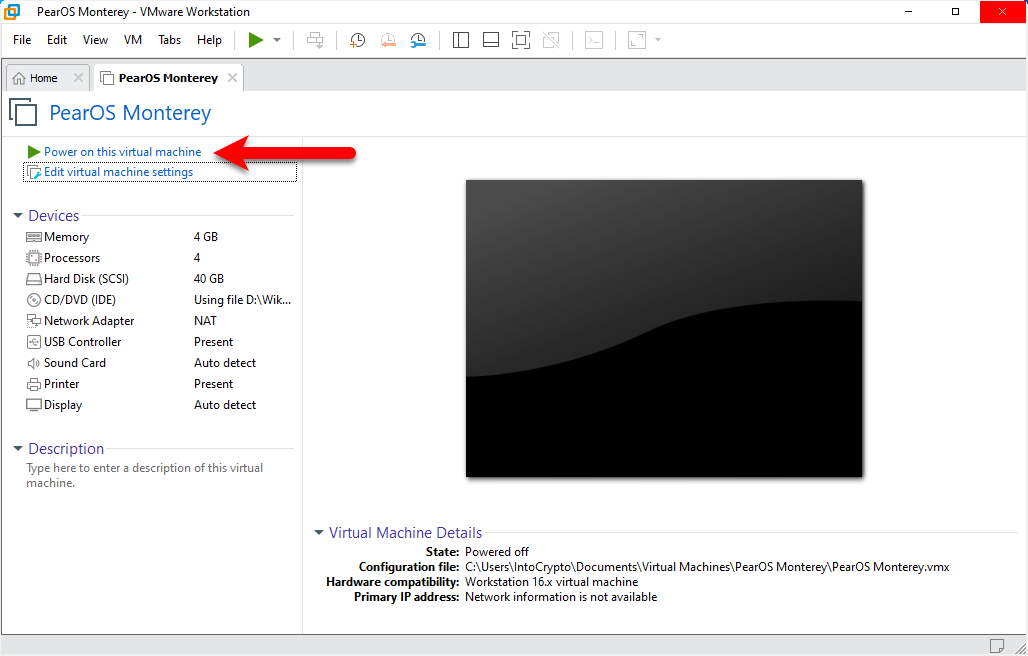Toggle the thumbnail bar view icon
Viewport: 1028px width, 656px height.
490,40
